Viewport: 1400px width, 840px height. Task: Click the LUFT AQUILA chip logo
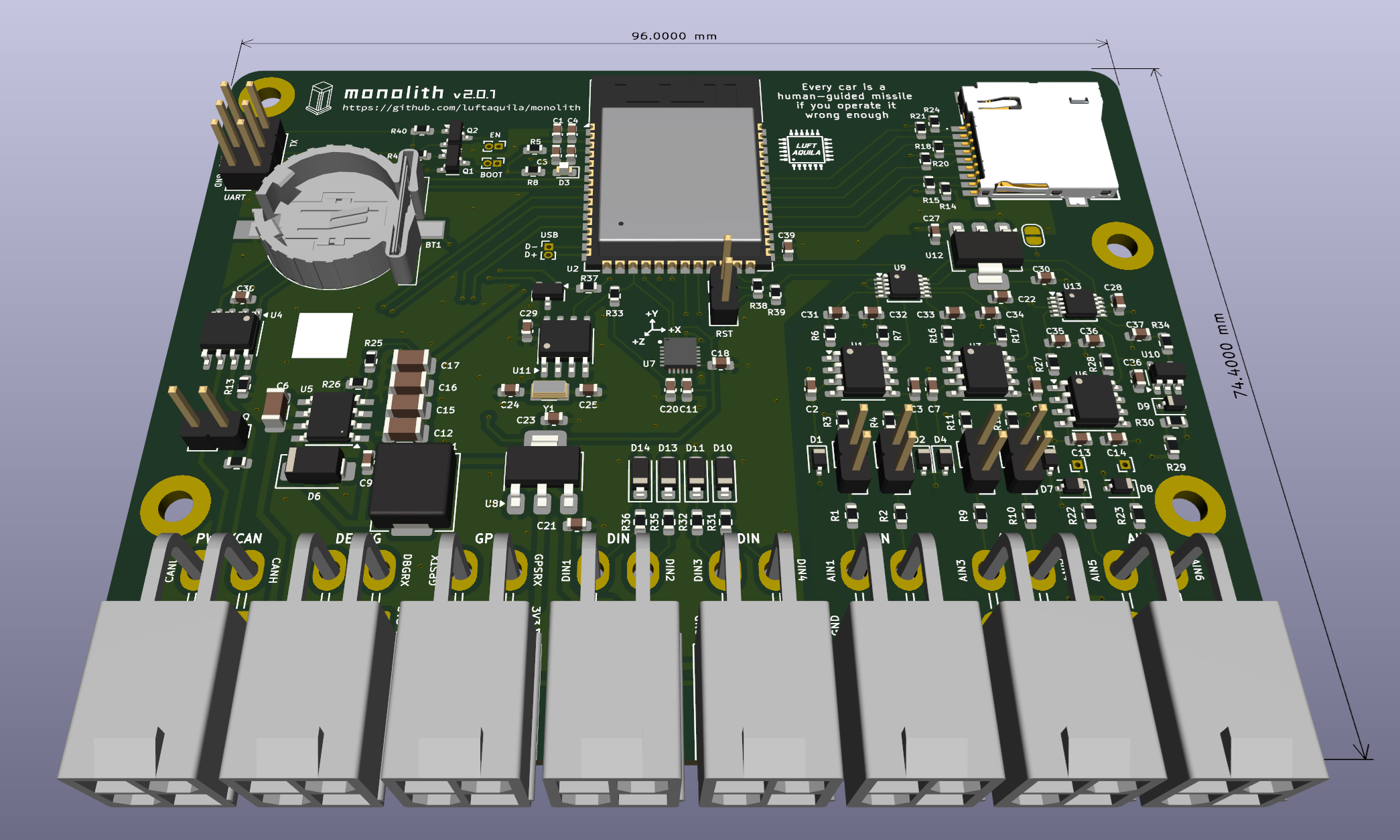806,149
